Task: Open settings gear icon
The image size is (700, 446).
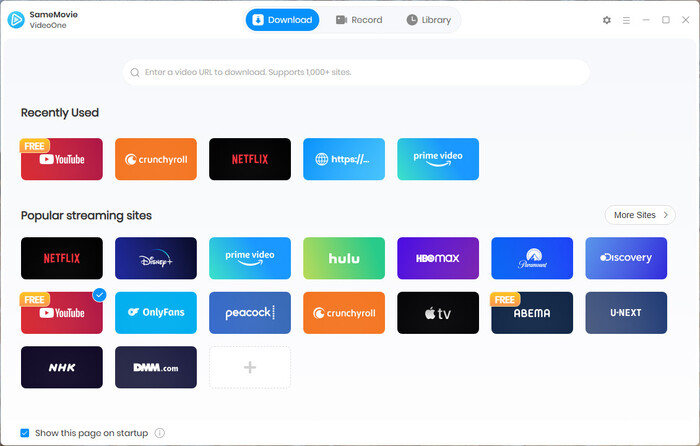Action: coord(607,20)
